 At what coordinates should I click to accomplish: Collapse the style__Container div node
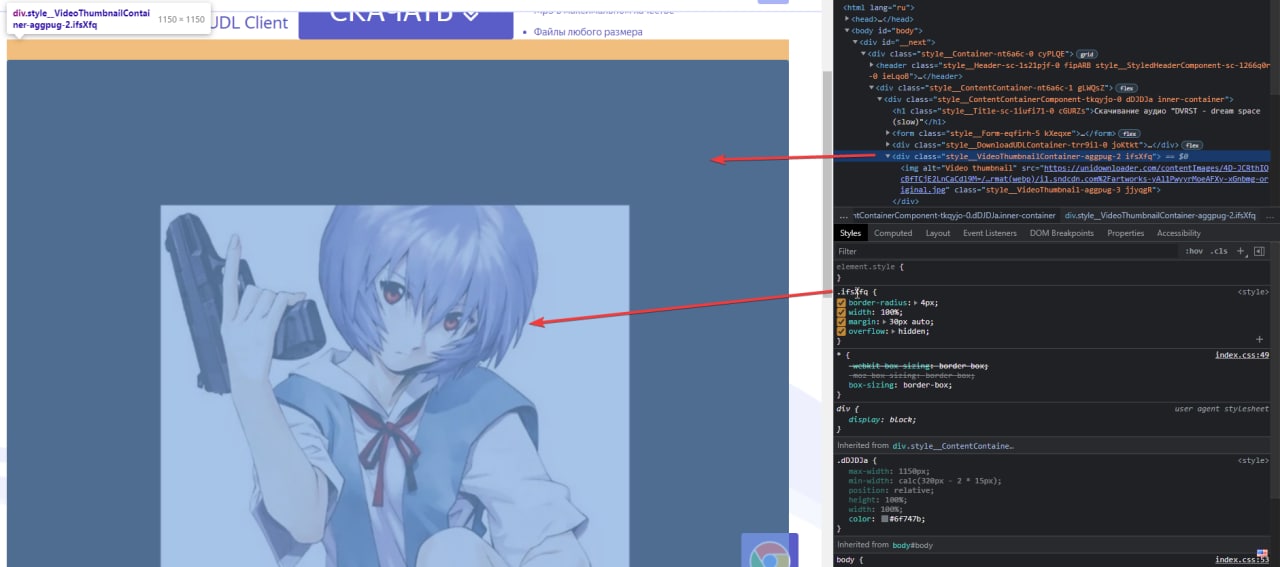click(864, 53)
